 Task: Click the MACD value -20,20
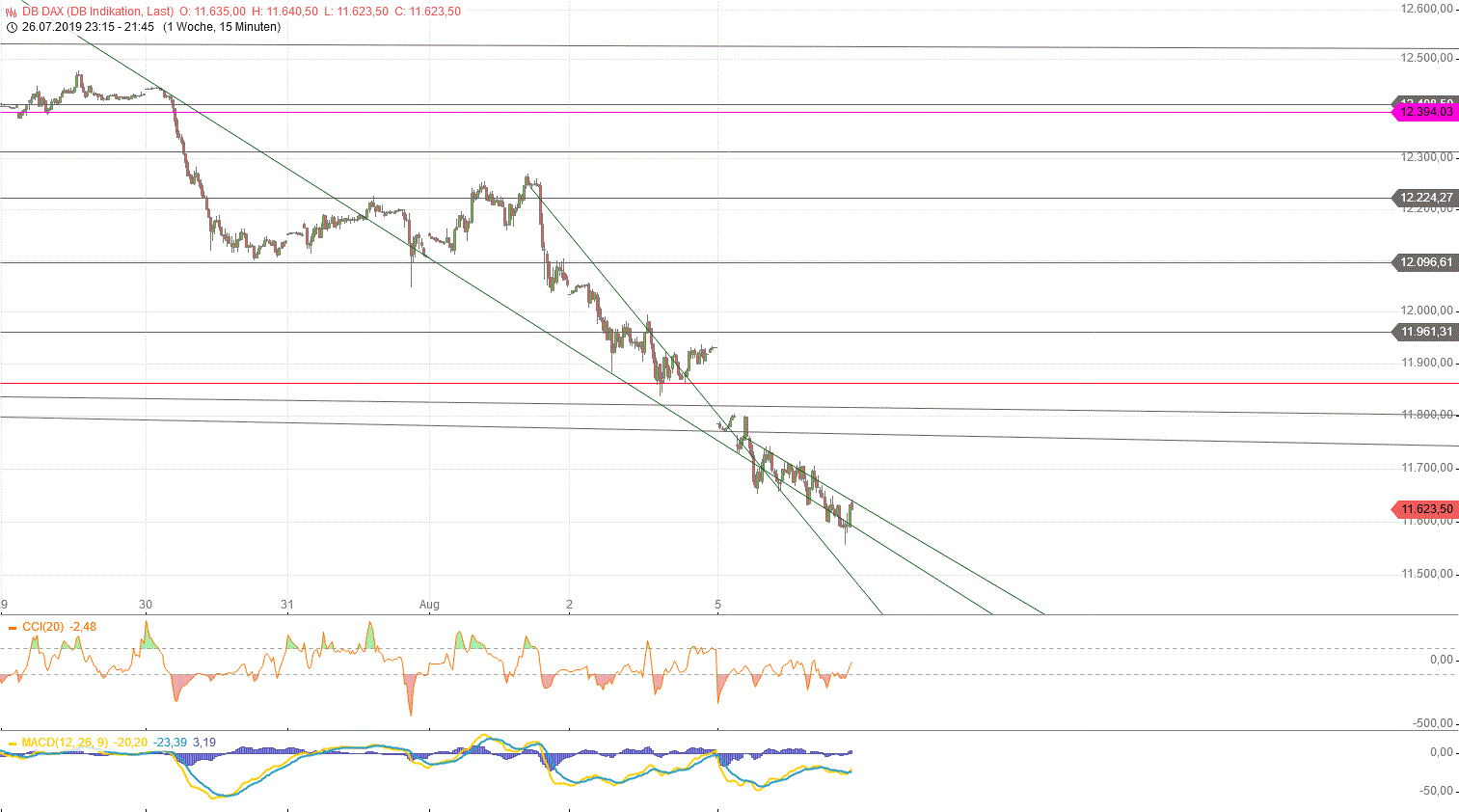(131, 743)
